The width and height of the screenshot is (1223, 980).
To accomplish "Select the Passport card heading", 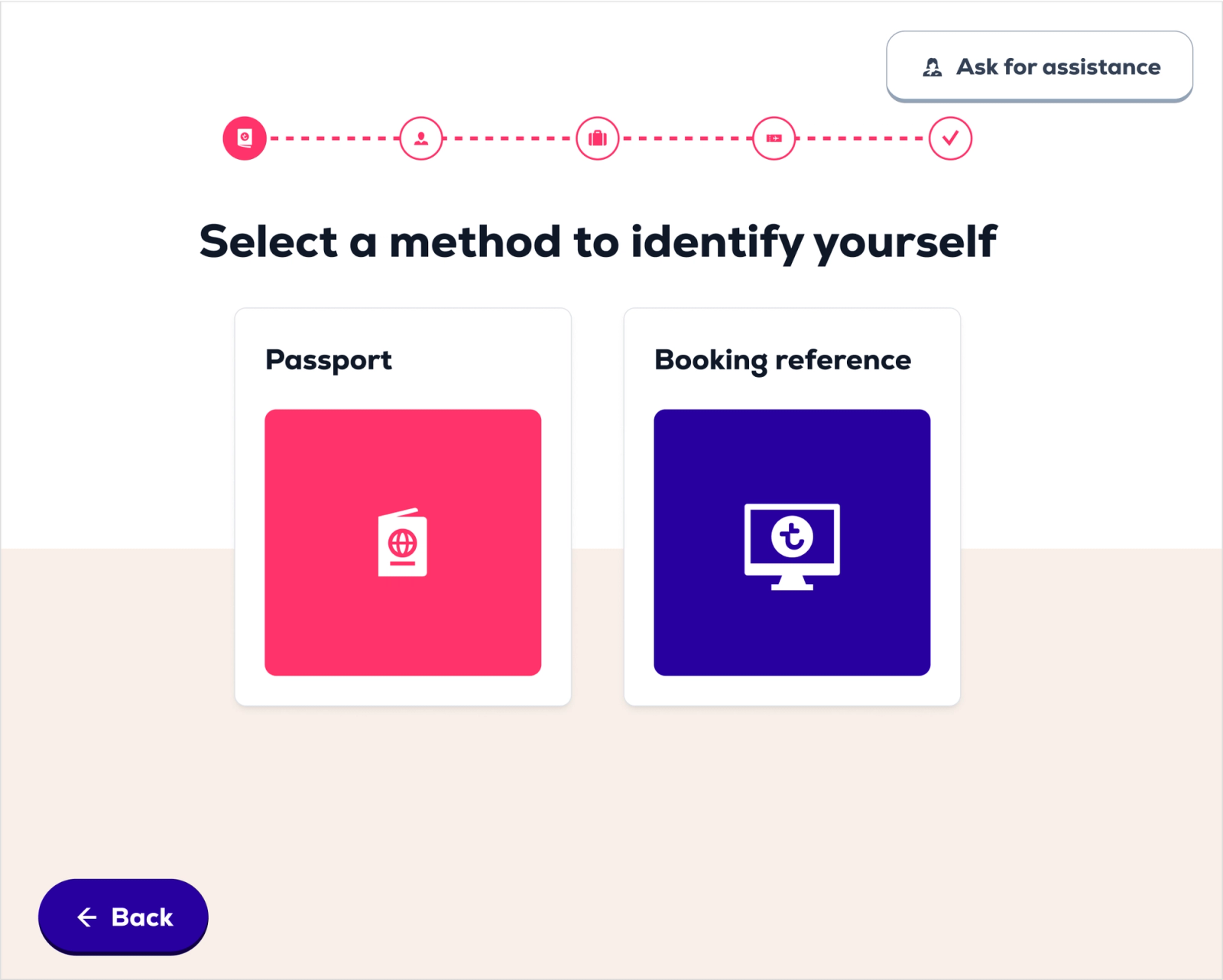I will 328,359.
